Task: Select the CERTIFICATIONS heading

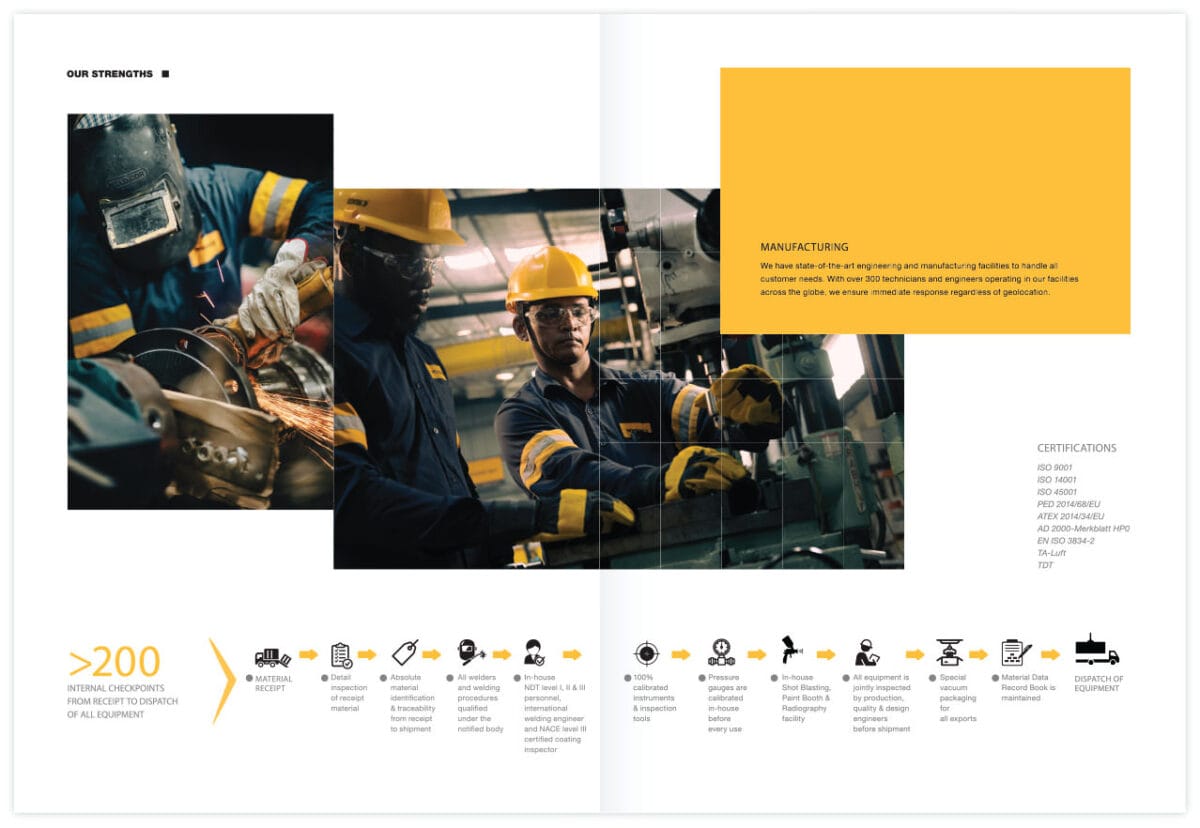Action: point(1077,447)
